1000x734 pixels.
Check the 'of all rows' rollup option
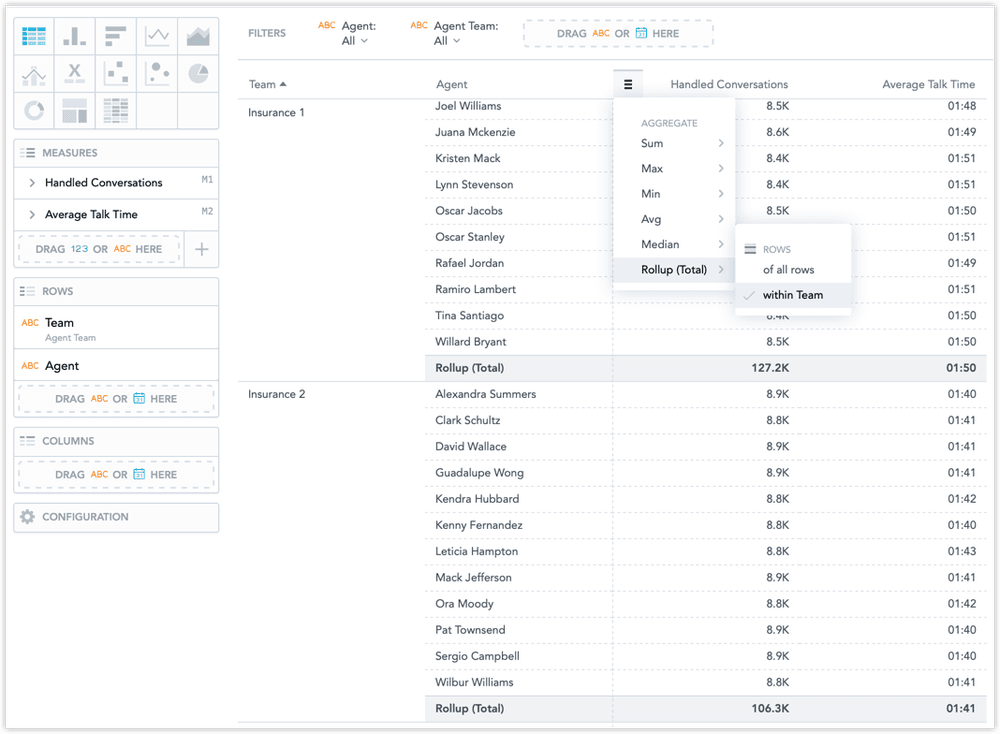[x=789, y=269]
